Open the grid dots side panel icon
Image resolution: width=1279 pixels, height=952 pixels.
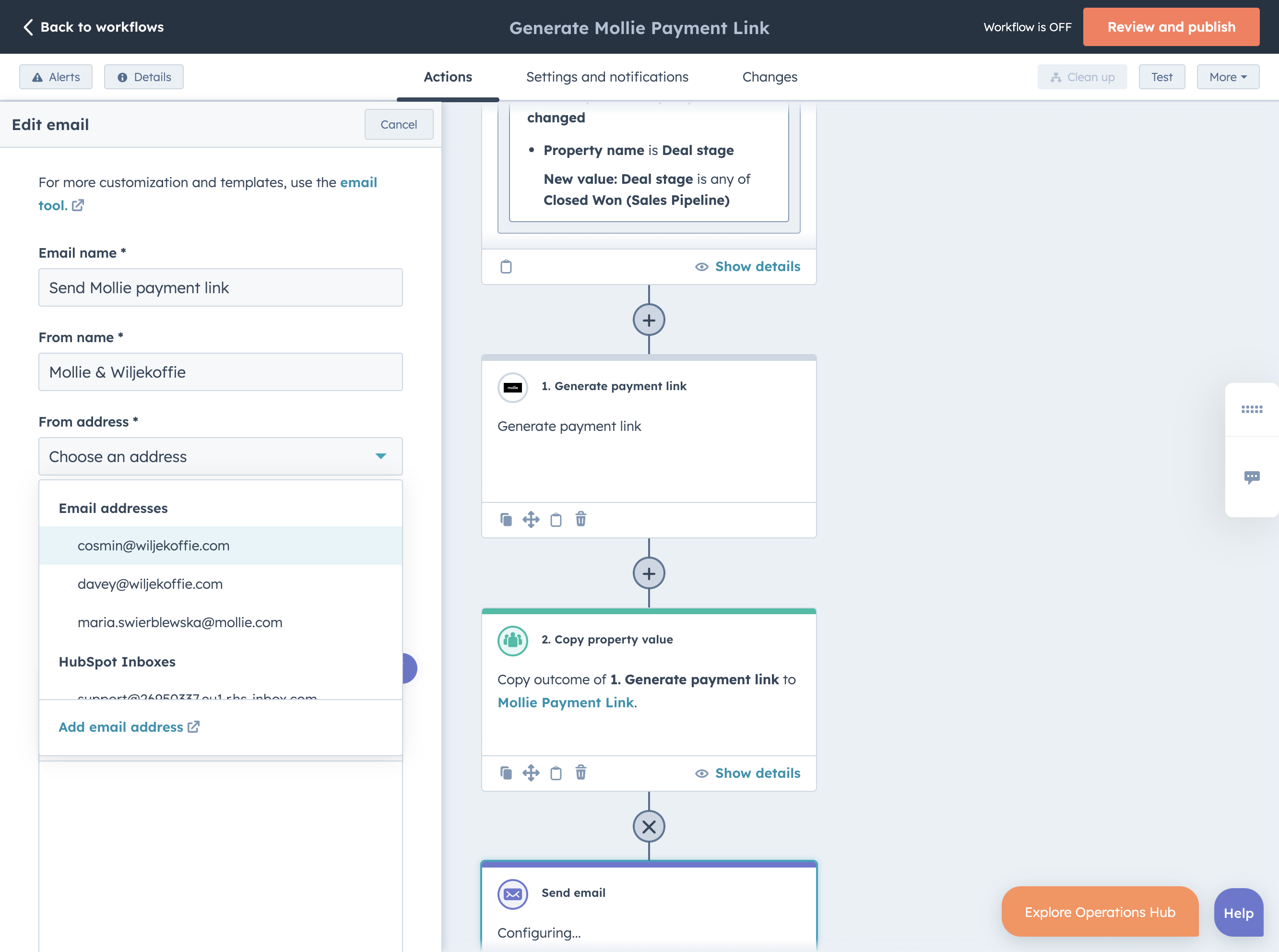tap(1251, 409)
